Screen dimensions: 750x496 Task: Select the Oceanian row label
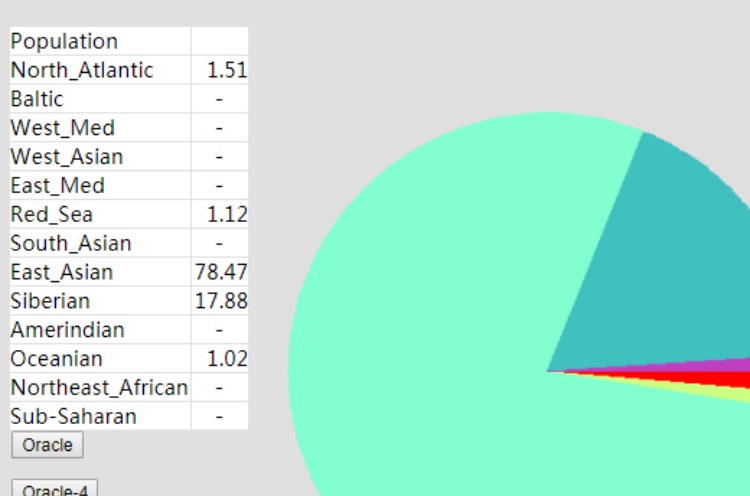[x=100, y=358]
